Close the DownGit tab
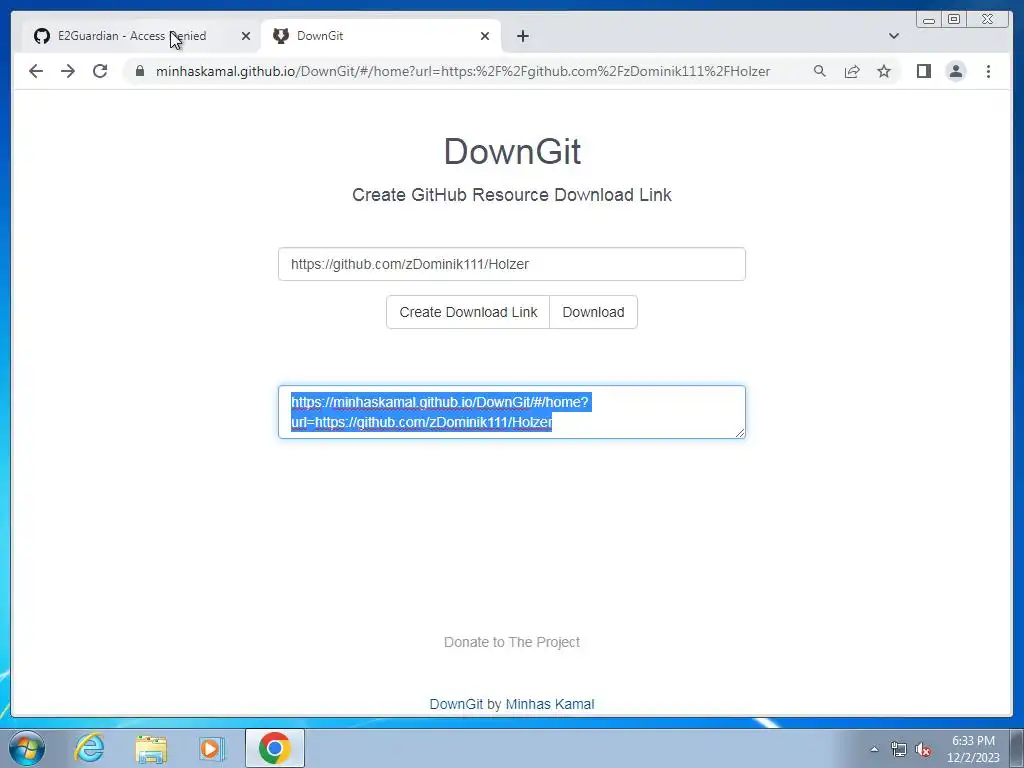Screen dimensions: 1024x768 coord(485,36)
